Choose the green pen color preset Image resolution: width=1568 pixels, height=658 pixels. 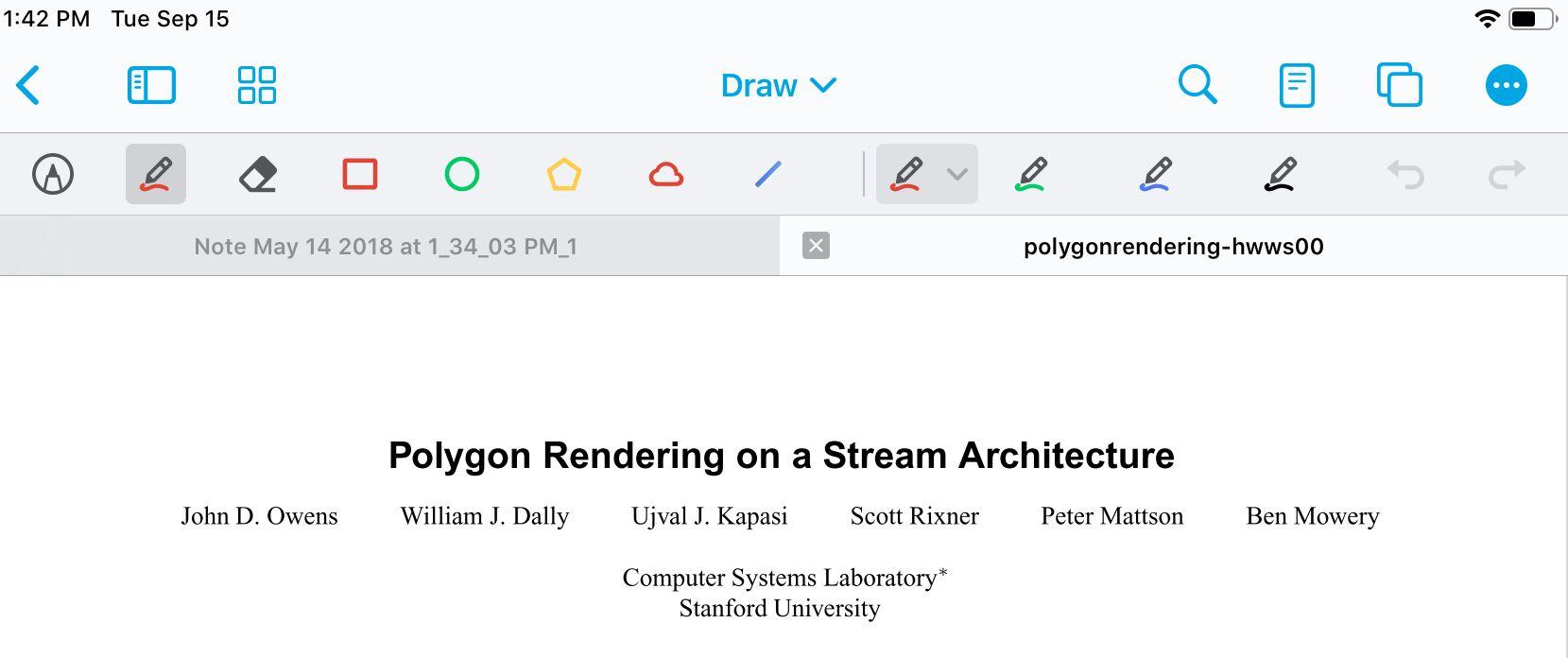(x=1031, y=174)
